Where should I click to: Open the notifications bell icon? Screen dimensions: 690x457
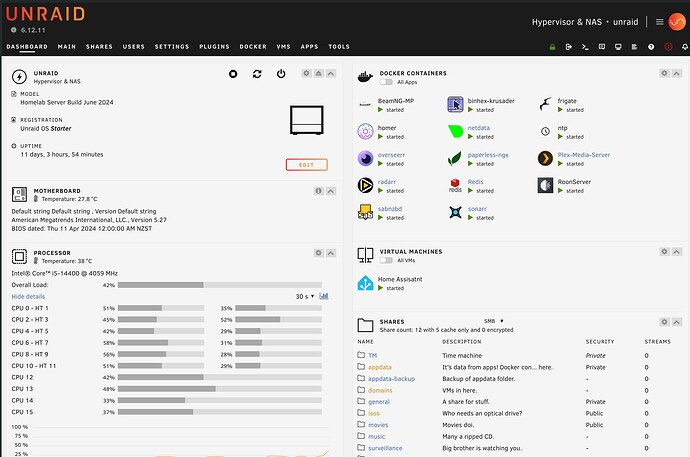click(685, 47)
